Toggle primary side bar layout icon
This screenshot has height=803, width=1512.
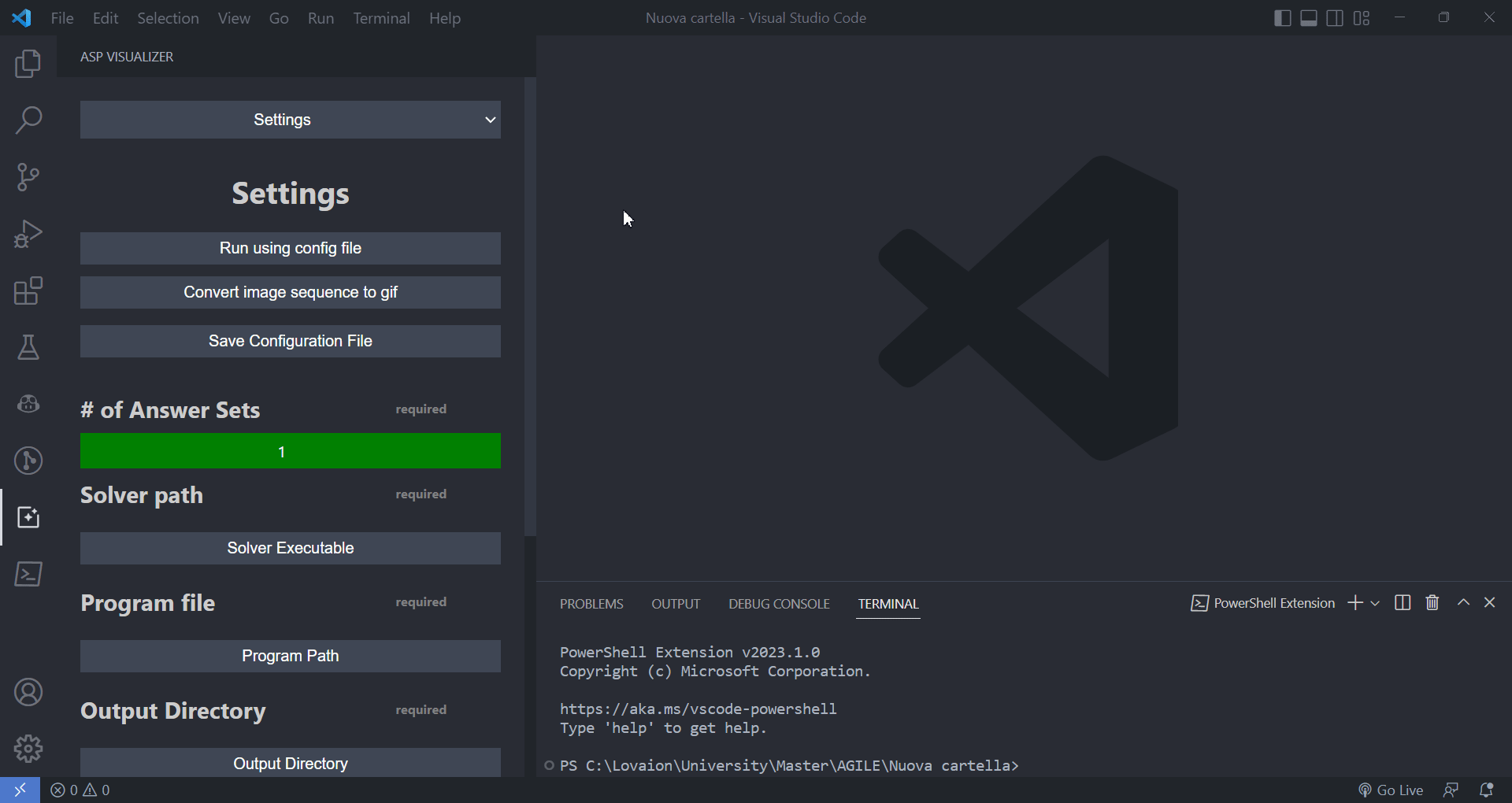(x=1282, y=18)
